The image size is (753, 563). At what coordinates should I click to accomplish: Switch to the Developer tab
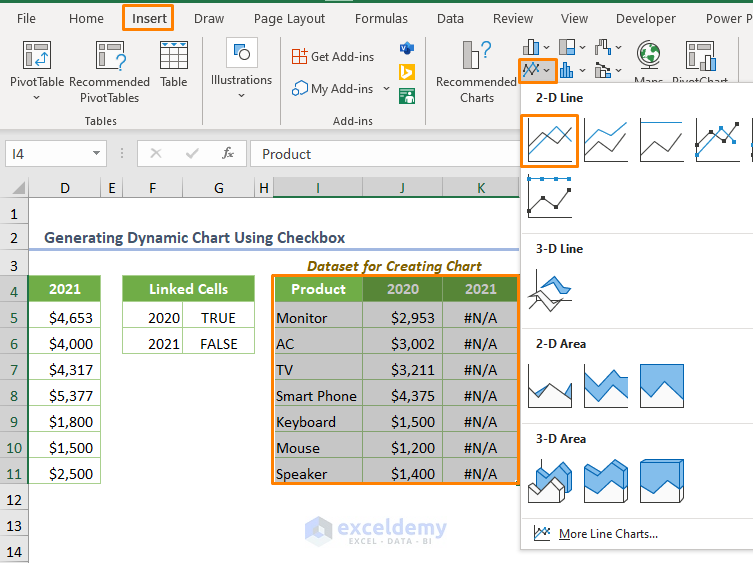pyautogui.click(x=645, y=18)
